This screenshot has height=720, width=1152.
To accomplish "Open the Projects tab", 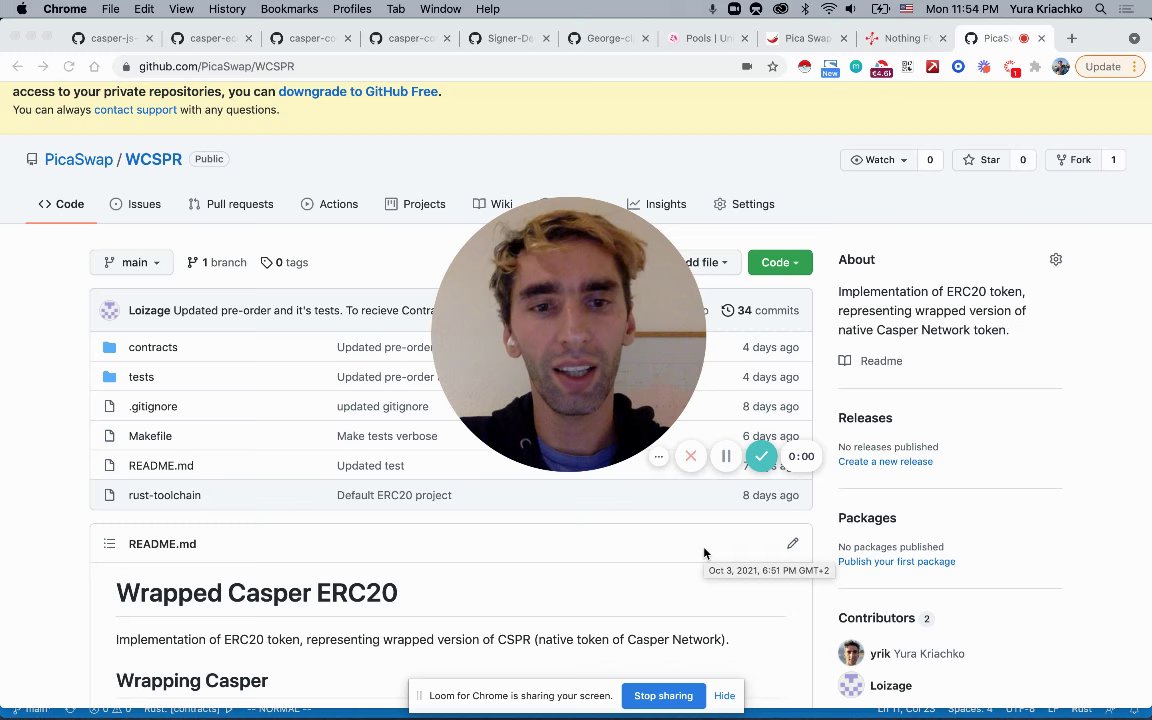I will click(415, 204).
